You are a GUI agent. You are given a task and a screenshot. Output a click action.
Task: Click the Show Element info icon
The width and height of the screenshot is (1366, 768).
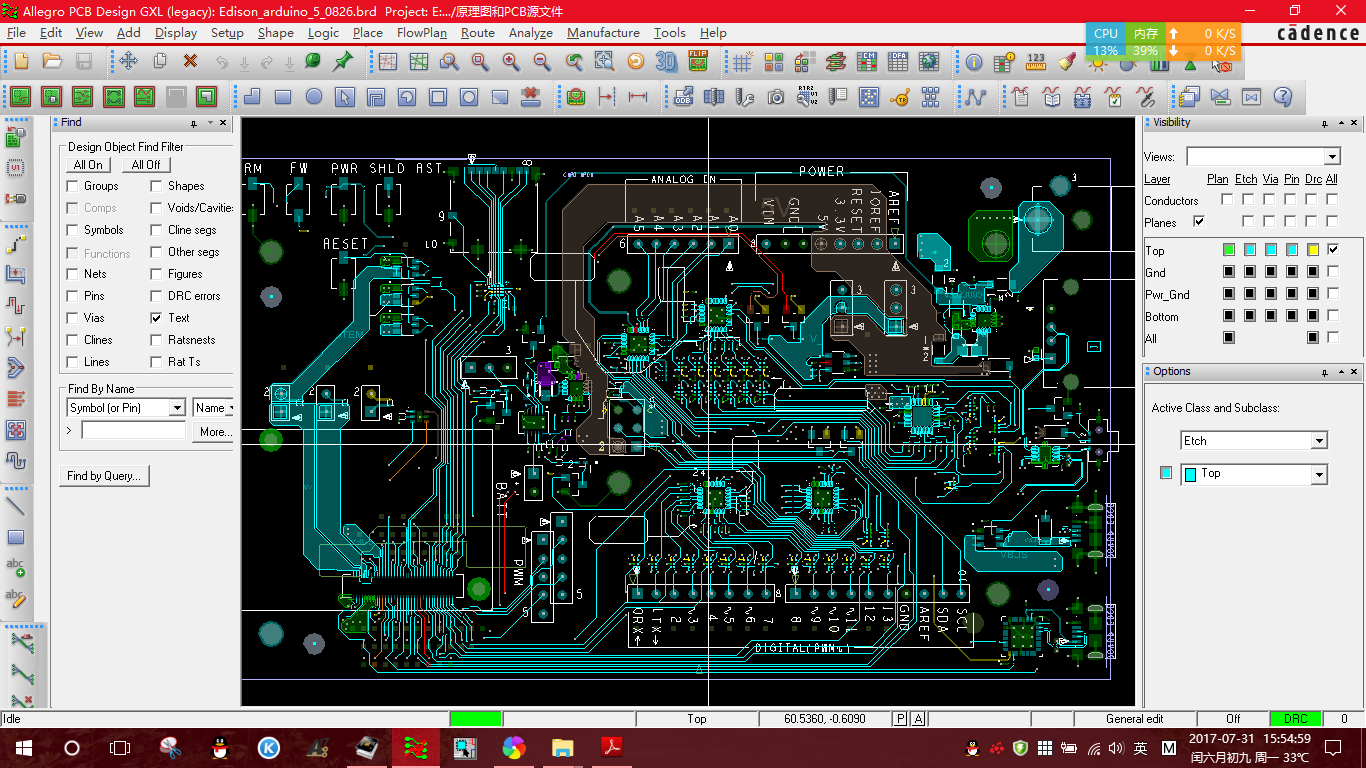click(x=974, y=62)
